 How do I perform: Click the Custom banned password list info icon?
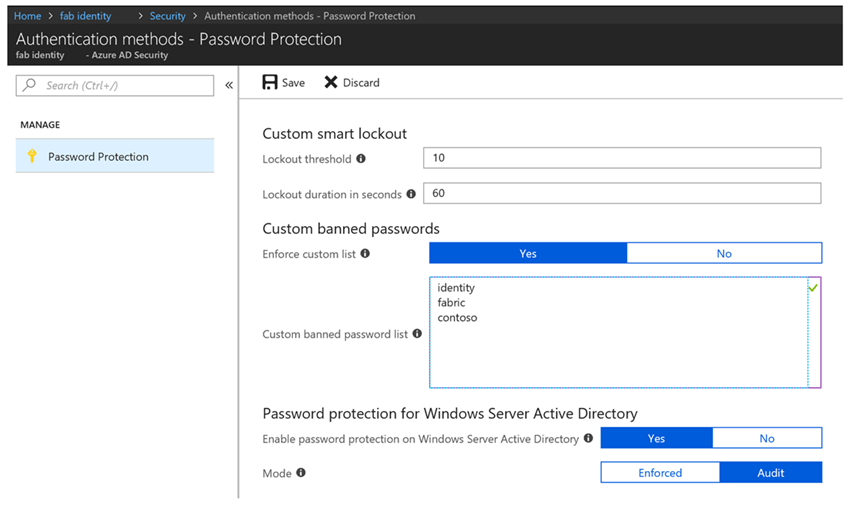click(x=416, y=334)
